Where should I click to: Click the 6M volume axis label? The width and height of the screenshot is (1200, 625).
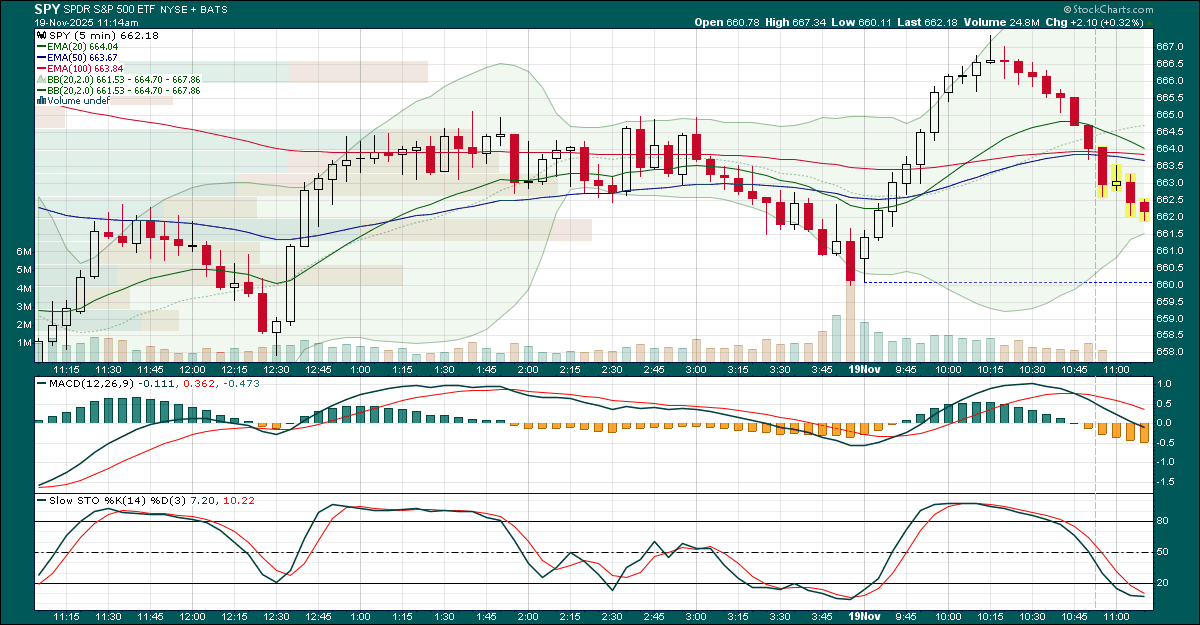point(24,251)
